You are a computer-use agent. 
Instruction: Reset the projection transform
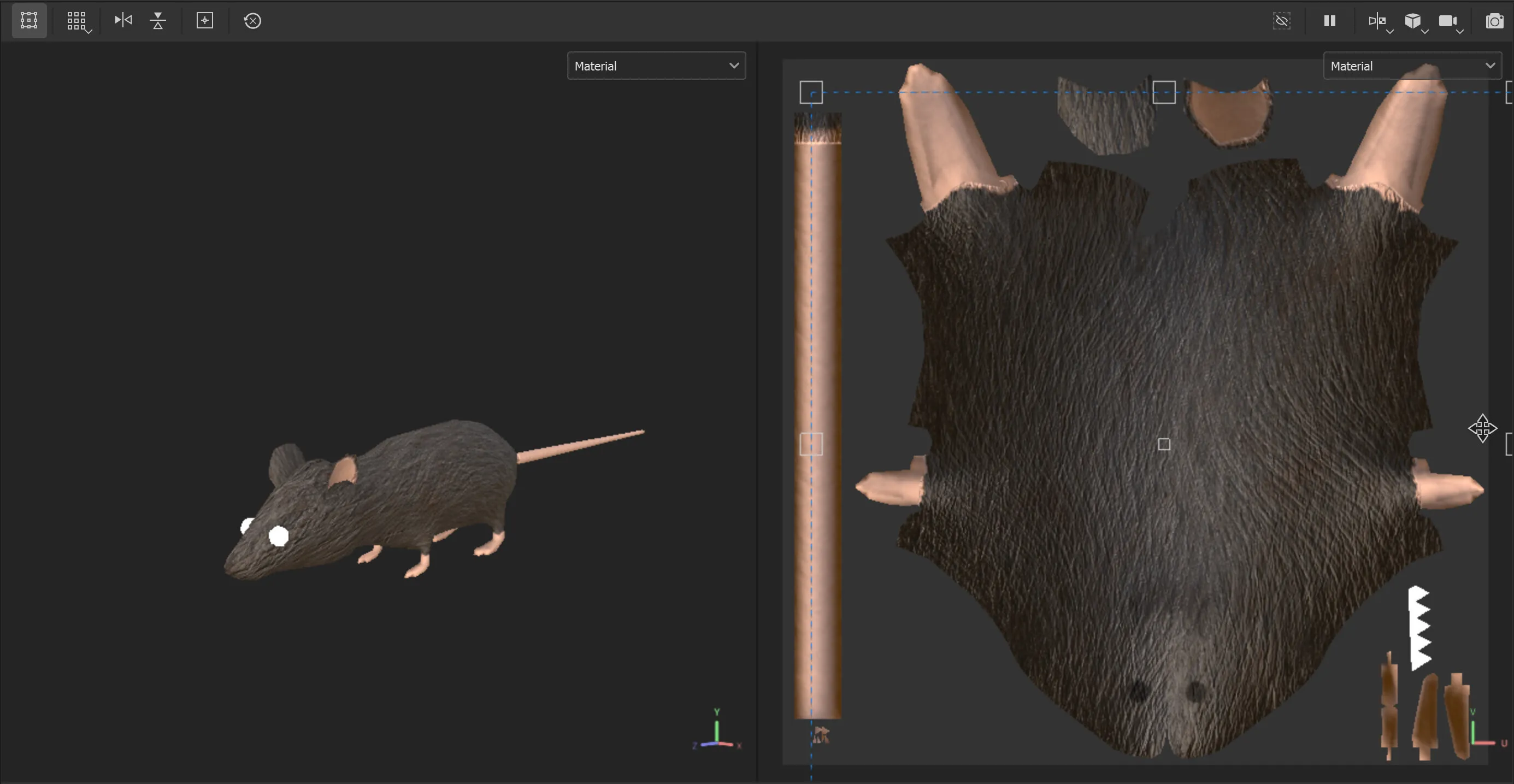(x=252, y=21)
